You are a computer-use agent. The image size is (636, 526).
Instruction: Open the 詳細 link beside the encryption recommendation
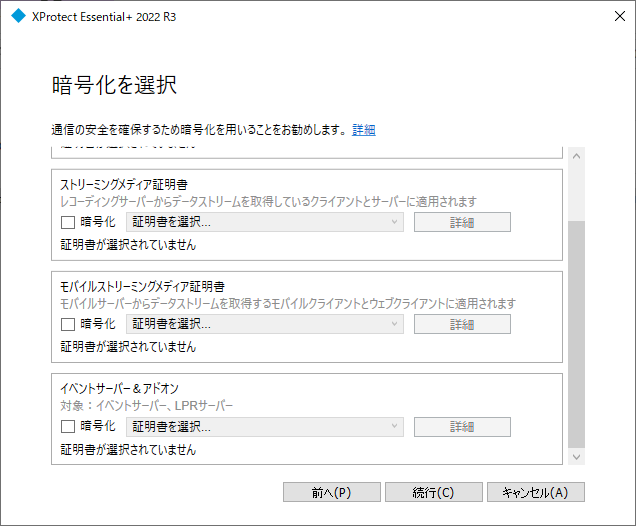click(x=364, y=130)
